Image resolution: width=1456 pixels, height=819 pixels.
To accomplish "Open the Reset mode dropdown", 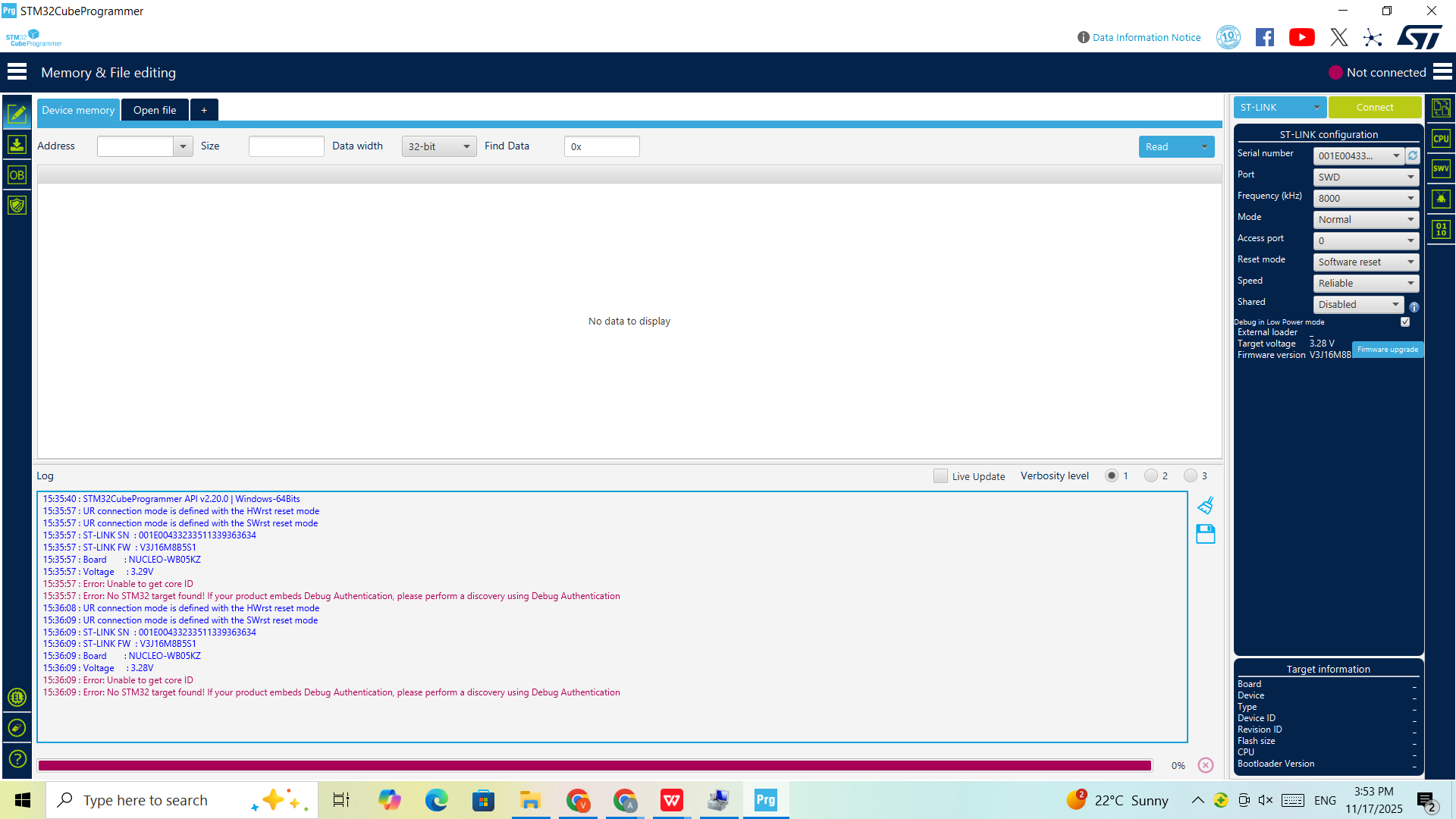I will coord(1365,262).
